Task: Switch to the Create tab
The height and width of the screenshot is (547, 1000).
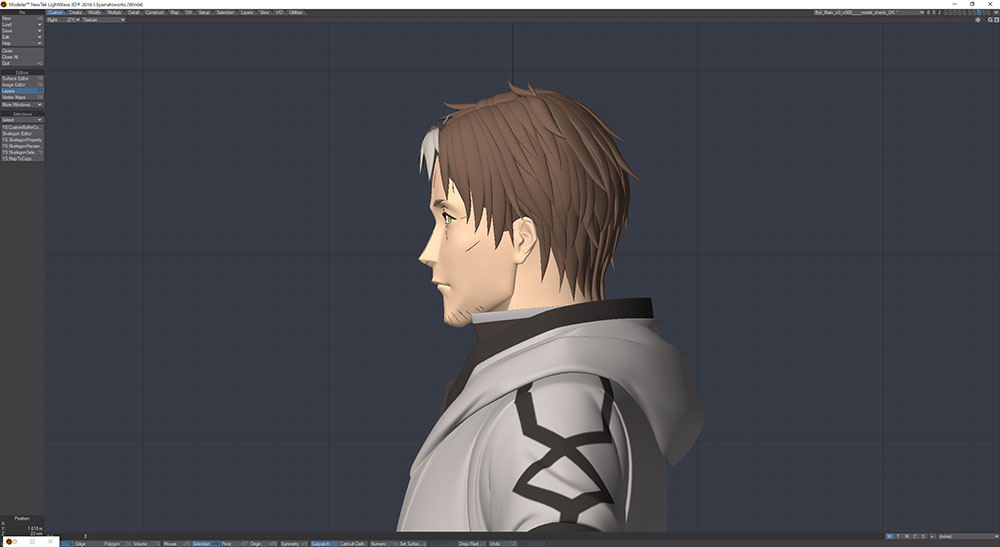Action: (75, 13)
